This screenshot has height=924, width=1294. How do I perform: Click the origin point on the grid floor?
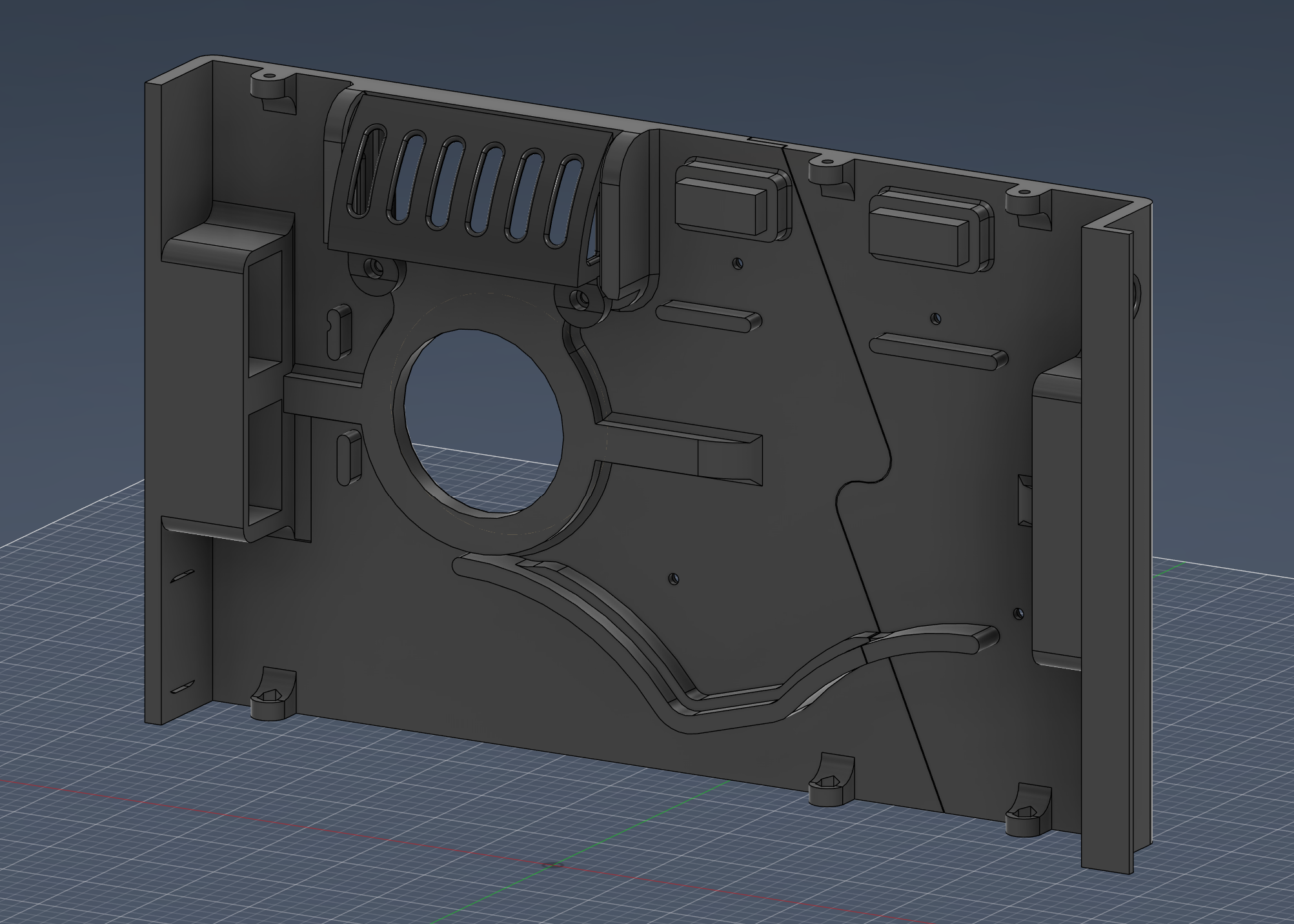[552, 865]
